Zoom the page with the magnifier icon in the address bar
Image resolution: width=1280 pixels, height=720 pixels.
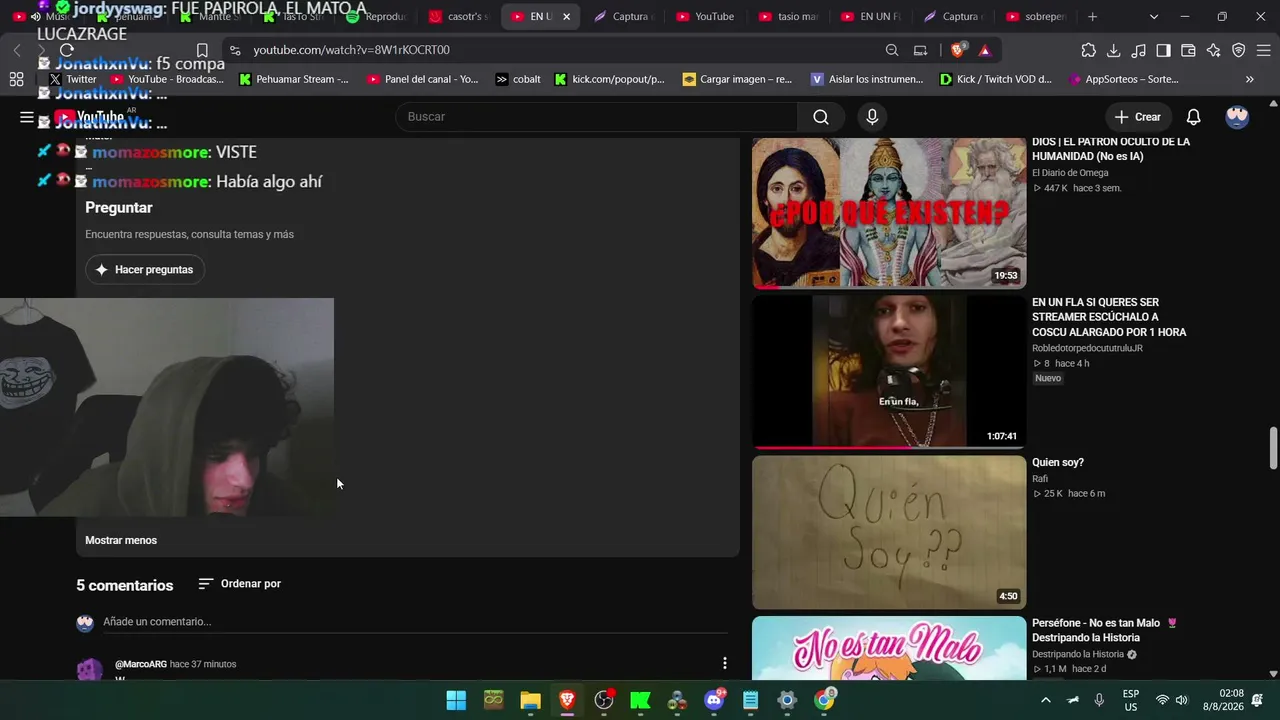pyautogui.click(x=892, y=50)
